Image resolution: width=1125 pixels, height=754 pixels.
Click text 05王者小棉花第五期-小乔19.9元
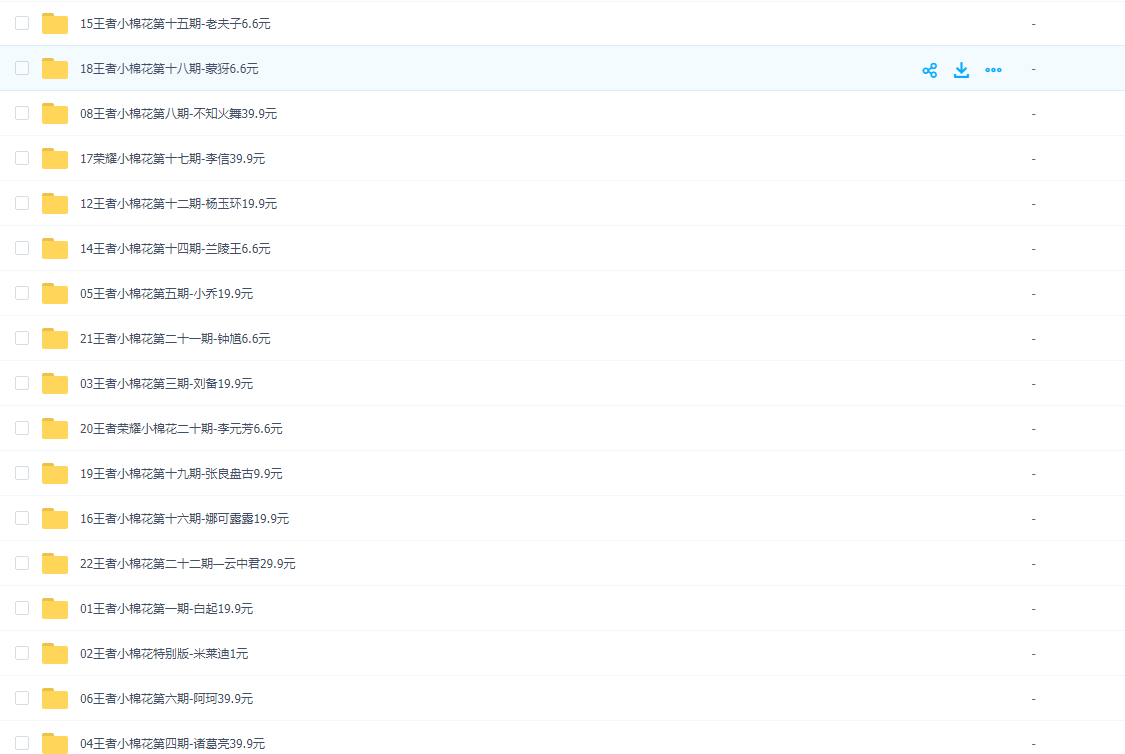[166, 293]
